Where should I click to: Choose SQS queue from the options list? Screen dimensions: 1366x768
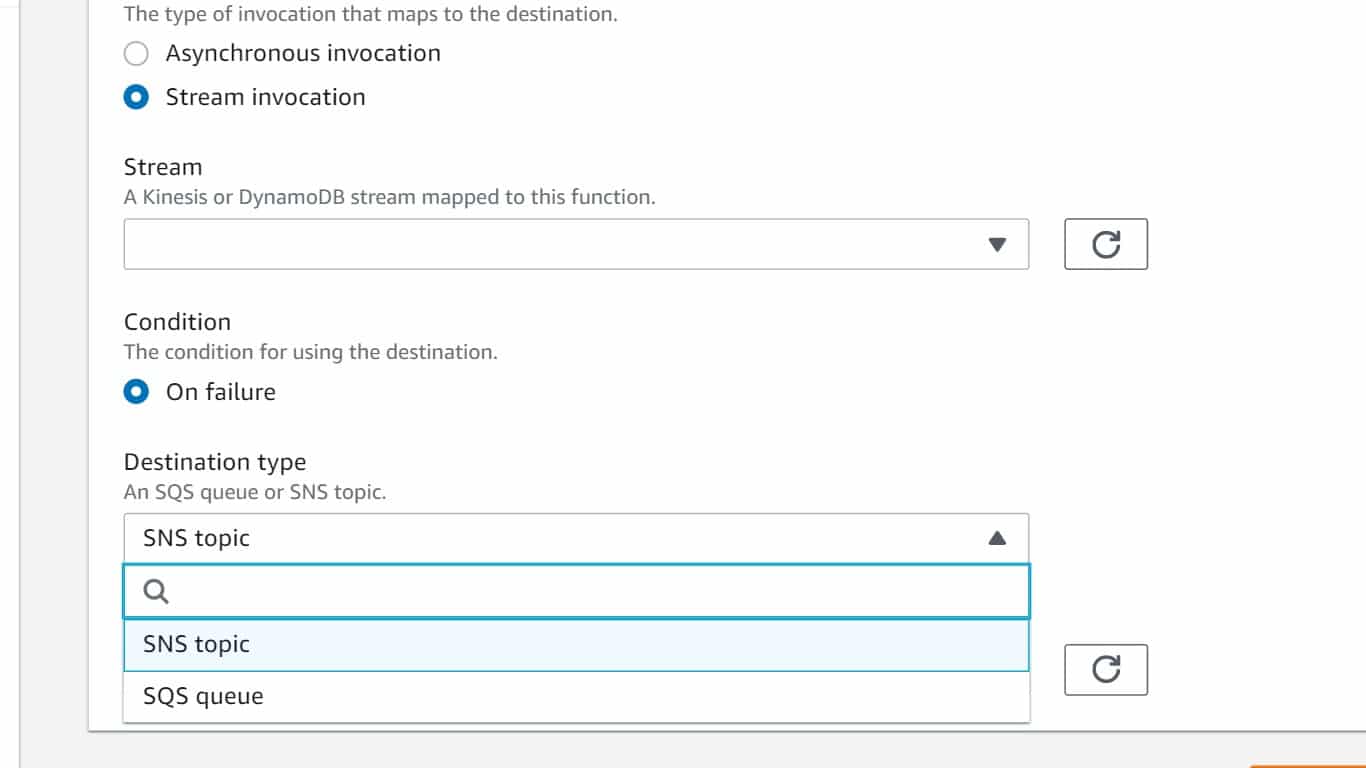pos(203,696)
